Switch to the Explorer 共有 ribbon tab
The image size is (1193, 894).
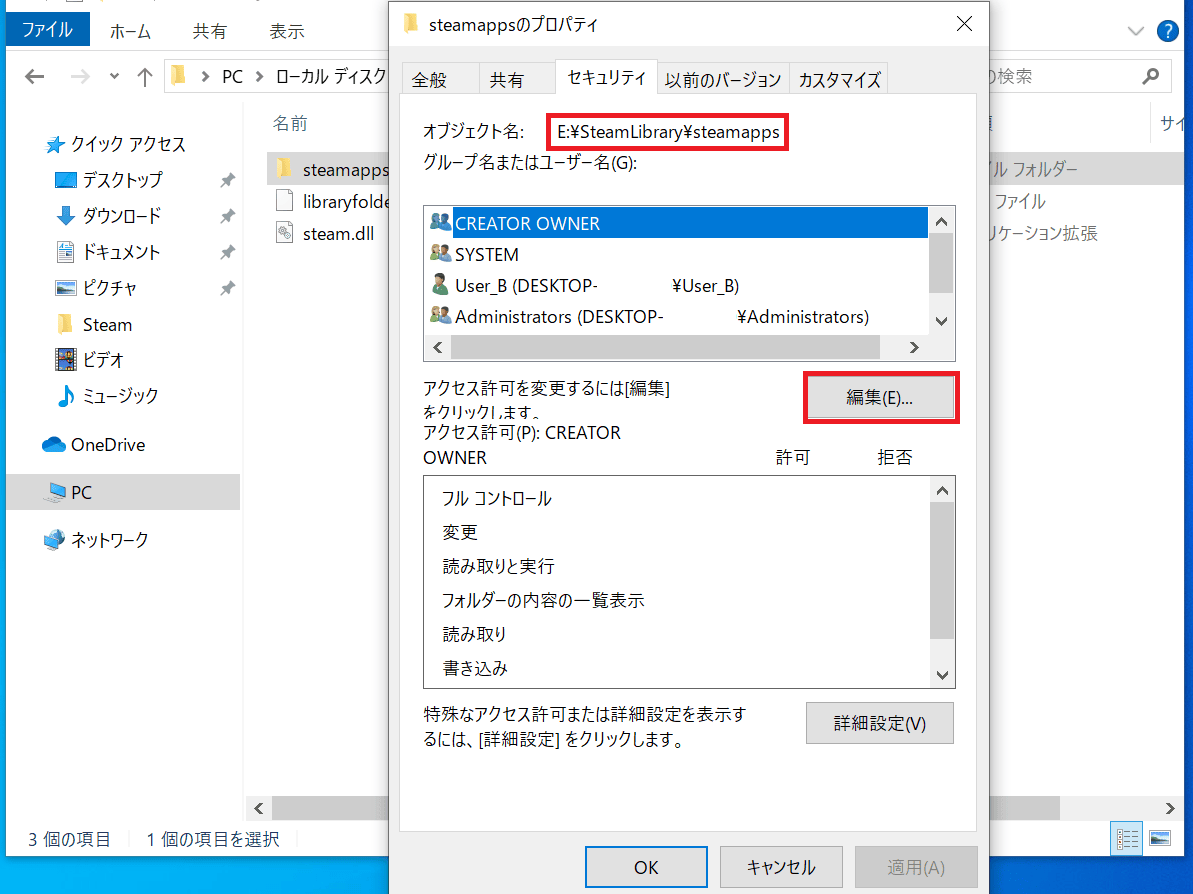click(x=209, y=31)
